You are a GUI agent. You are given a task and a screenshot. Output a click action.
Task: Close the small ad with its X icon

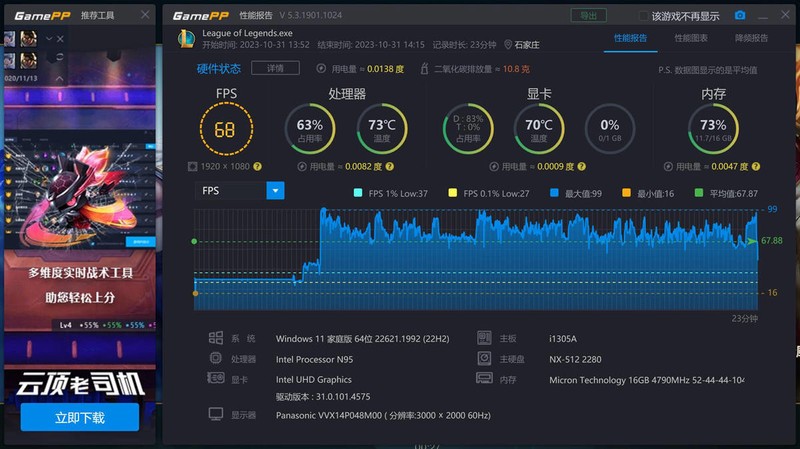pyautogui.click(x=60, y=39)
